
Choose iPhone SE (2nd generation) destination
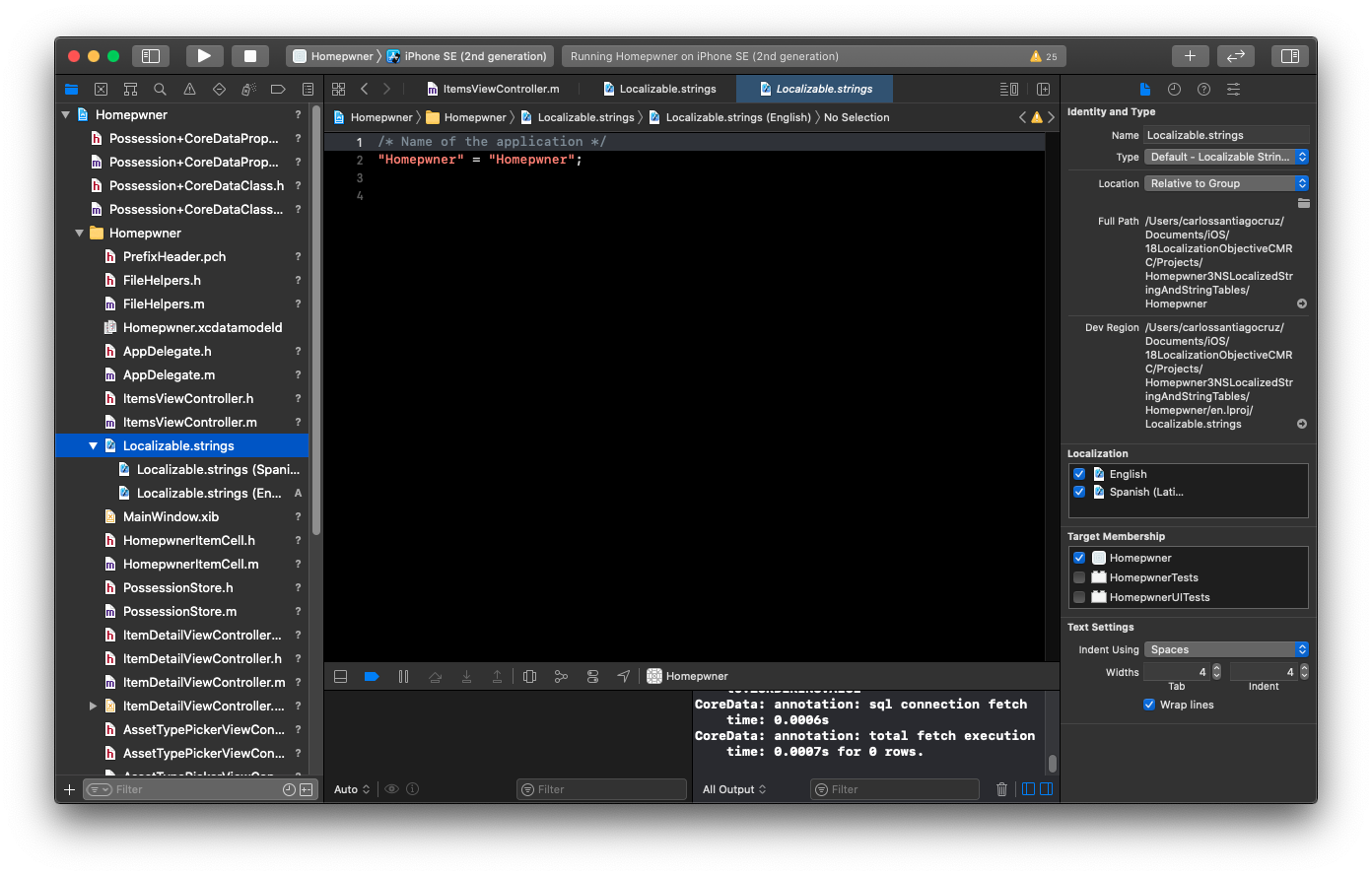pos(466,56)
